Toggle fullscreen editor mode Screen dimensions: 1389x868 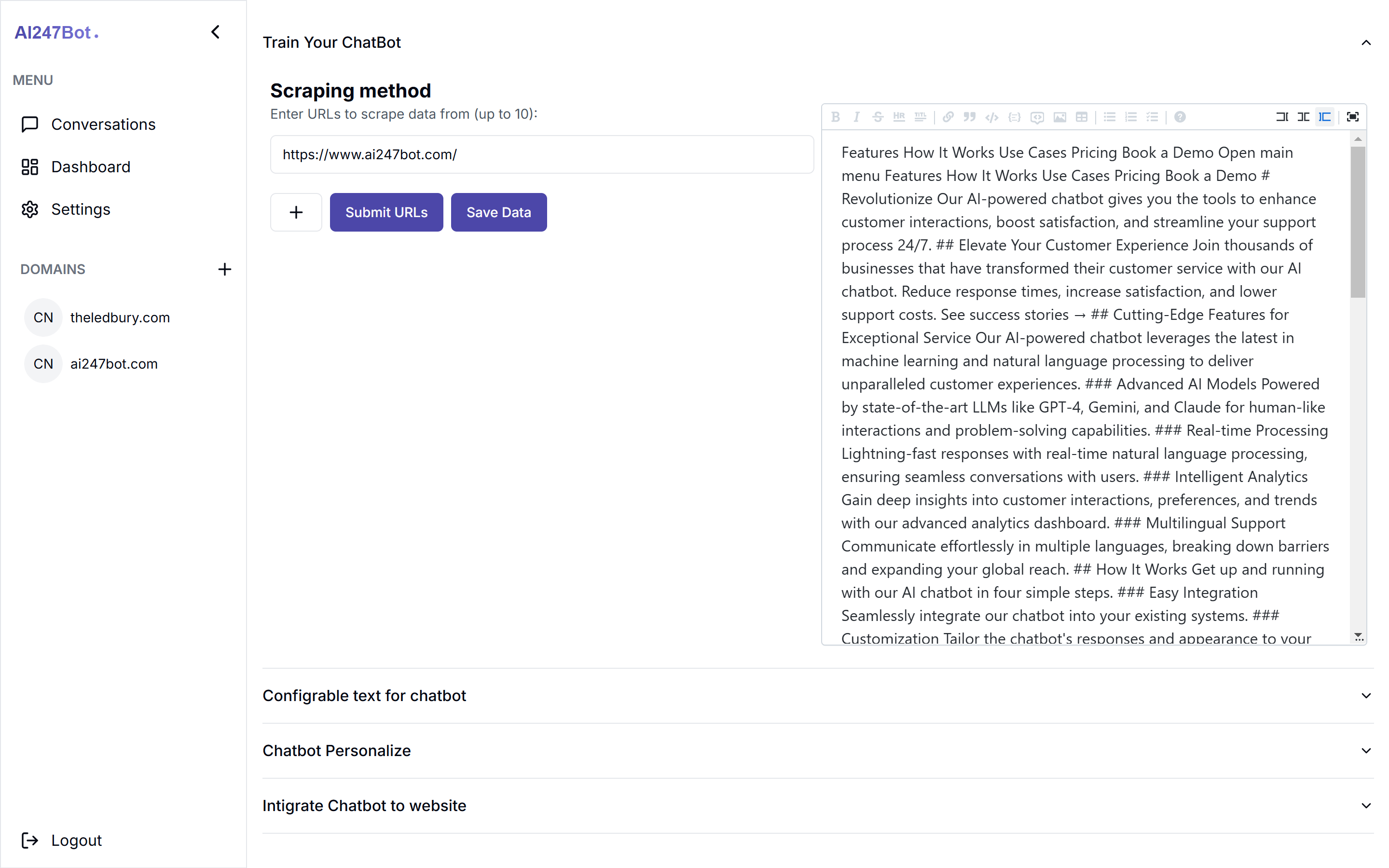pos(1353,117)
